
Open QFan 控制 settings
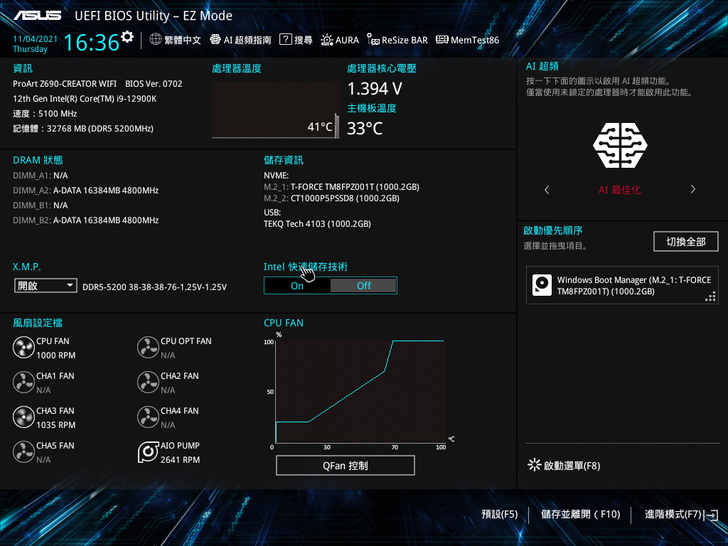pos(345,465)
